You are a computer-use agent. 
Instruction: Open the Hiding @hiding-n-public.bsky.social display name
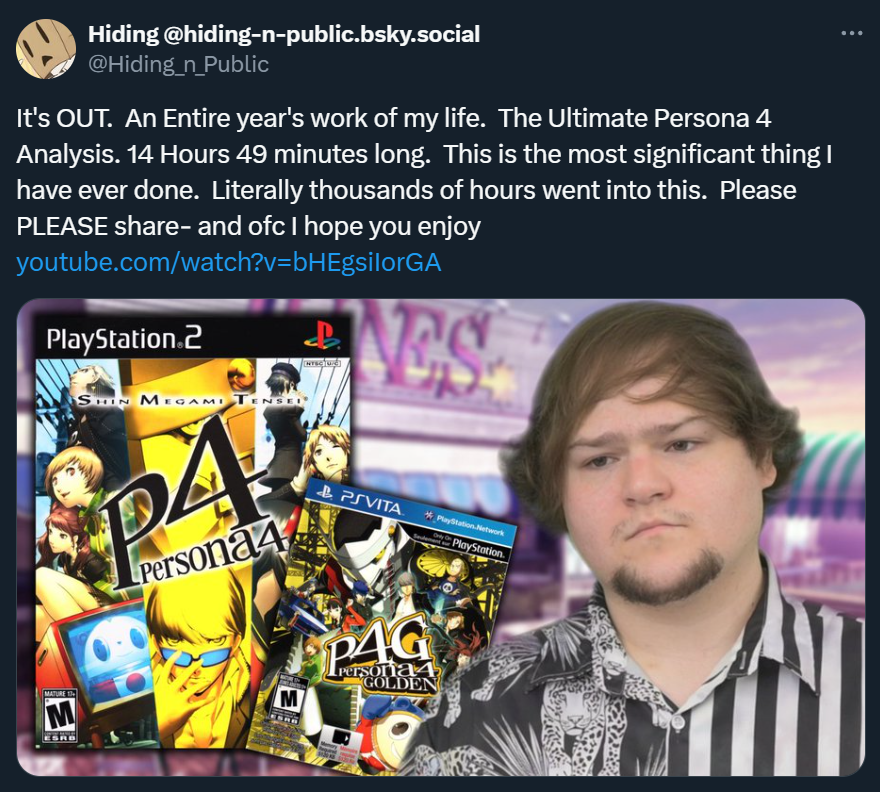(x=284, y=34)
